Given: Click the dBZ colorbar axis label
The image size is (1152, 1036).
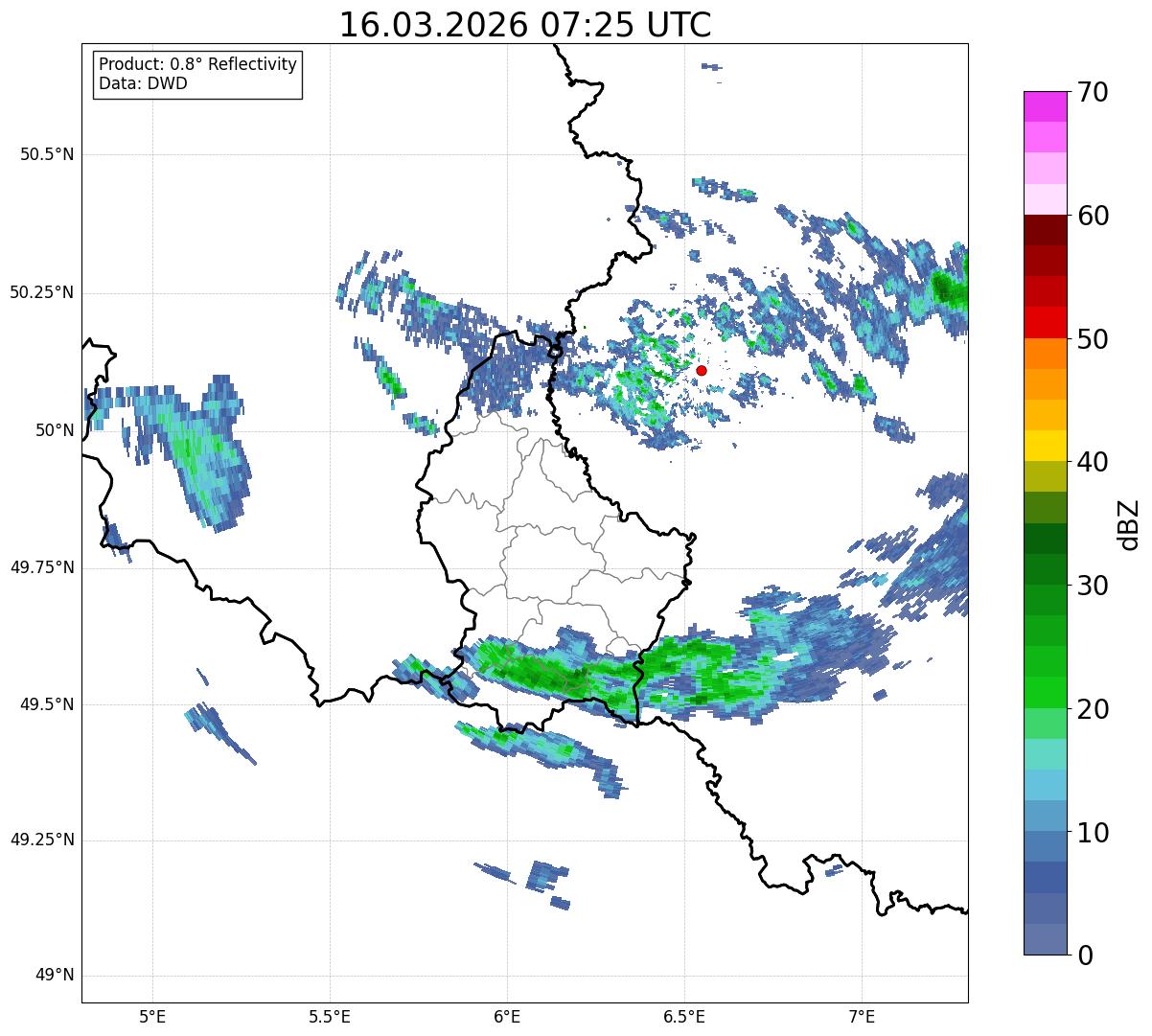Looking at the screenshot, I should pos(1130,523).
